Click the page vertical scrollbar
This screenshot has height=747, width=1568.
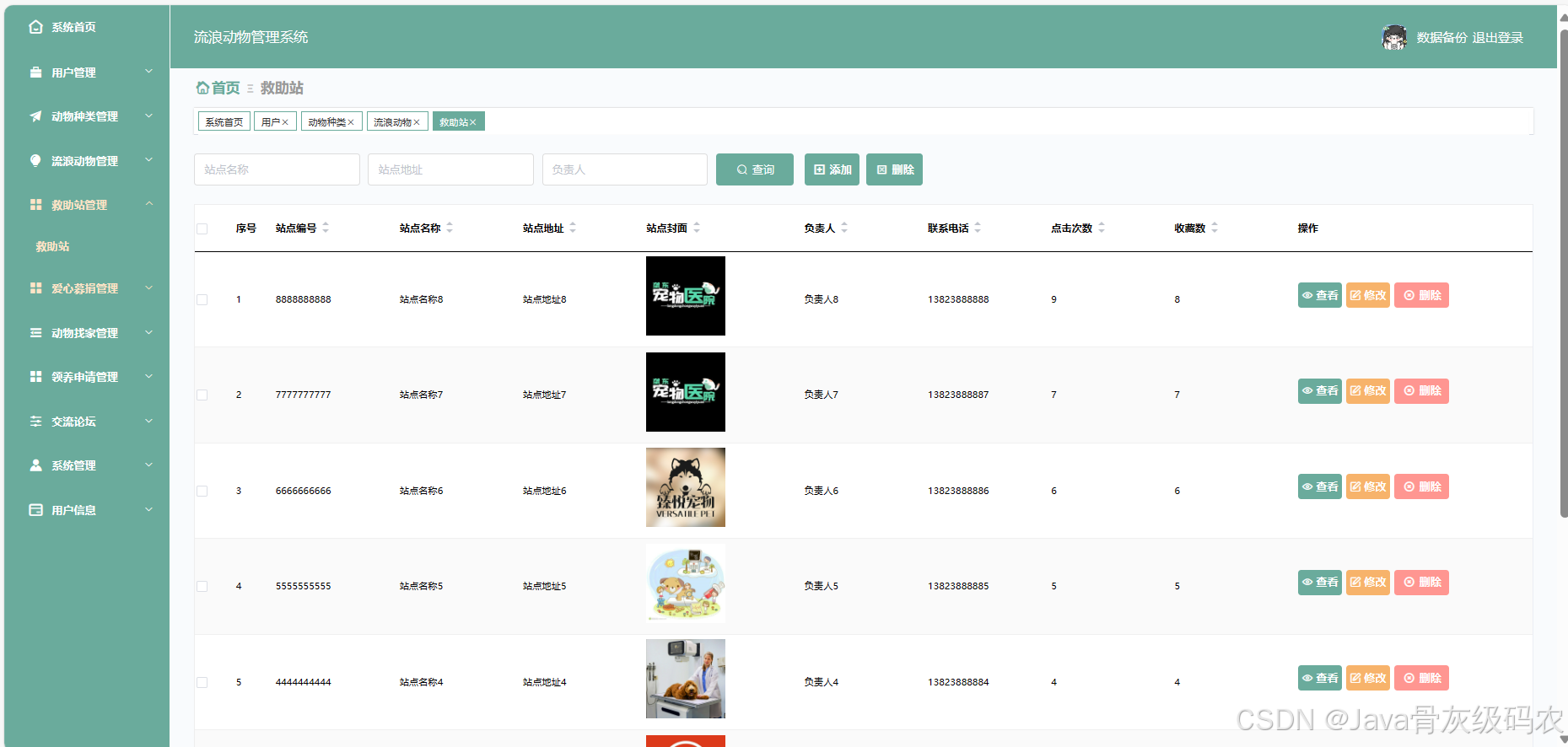(x=1564, y=274)
